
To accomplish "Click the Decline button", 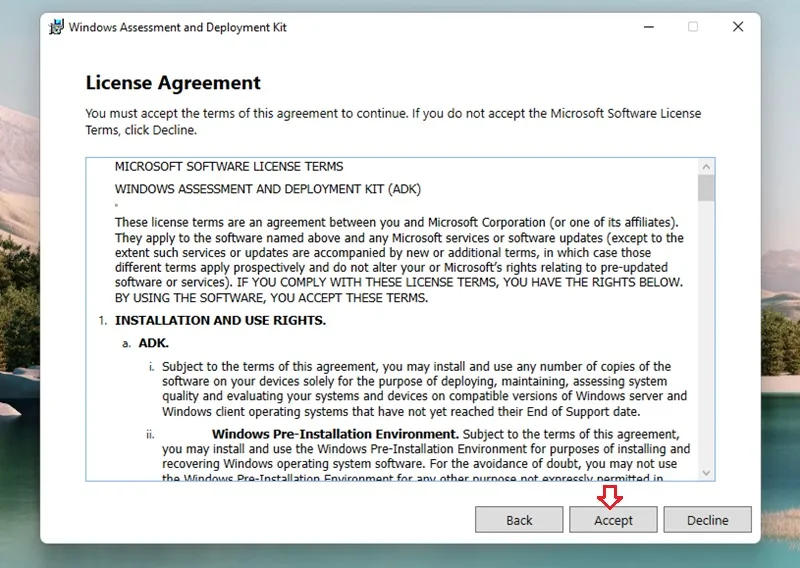I will tap(707, 520).
